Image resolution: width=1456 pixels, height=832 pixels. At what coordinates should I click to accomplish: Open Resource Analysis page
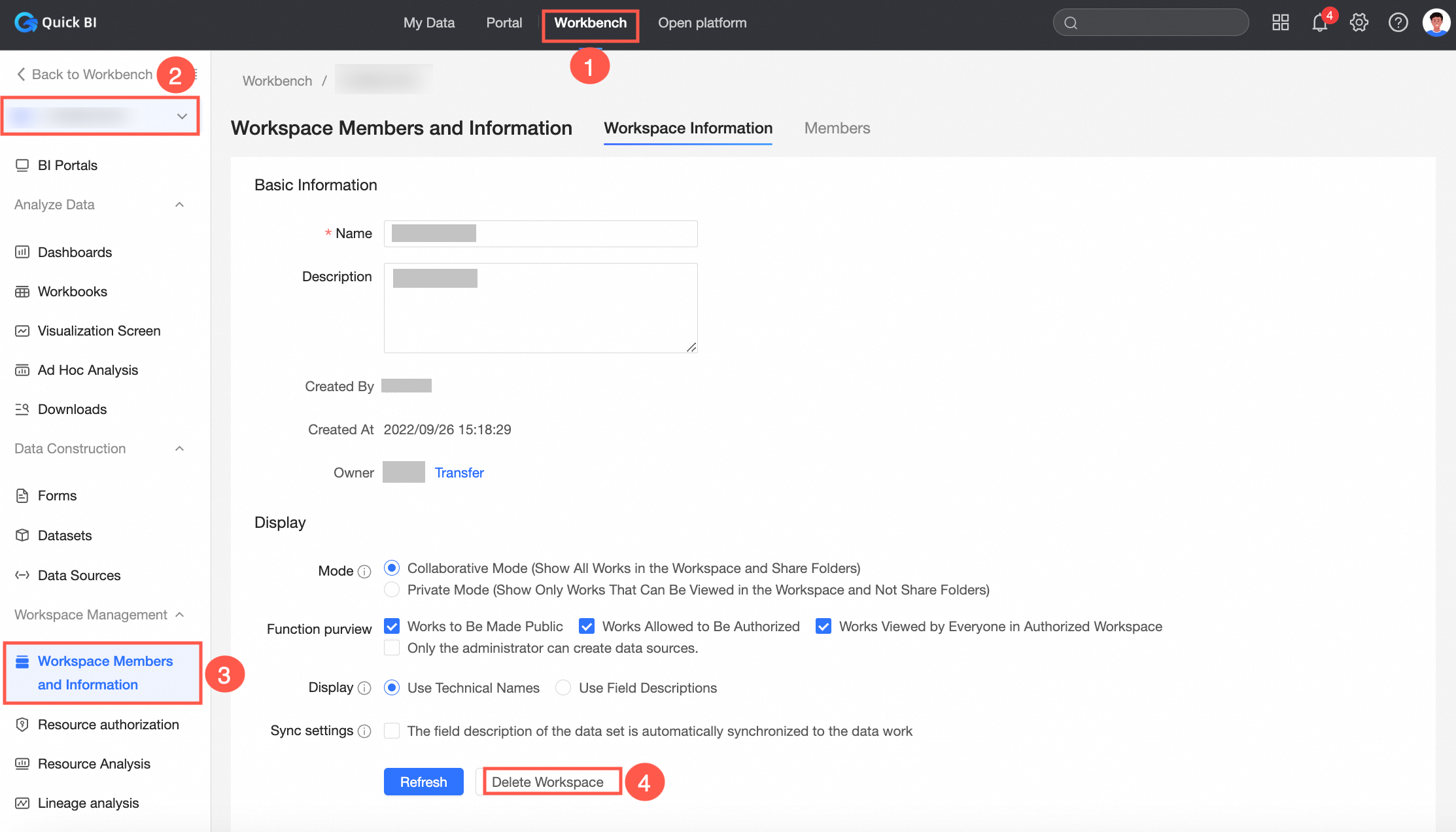click(x=94, y=764)
